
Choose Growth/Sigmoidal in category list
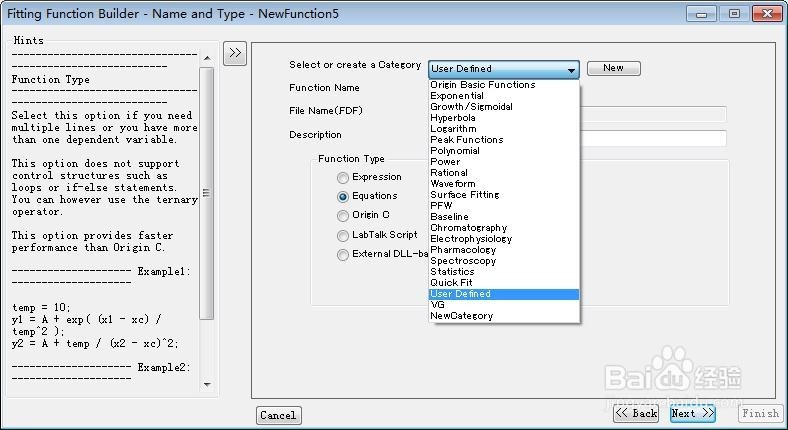tap(504, 107)
